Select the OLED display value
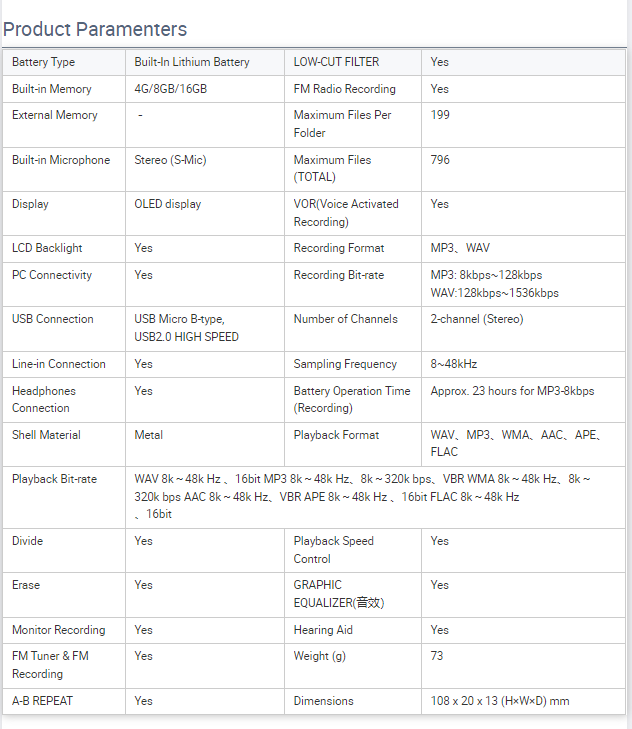The height and width of the screenshot is (729, 632). pos(168,204)
